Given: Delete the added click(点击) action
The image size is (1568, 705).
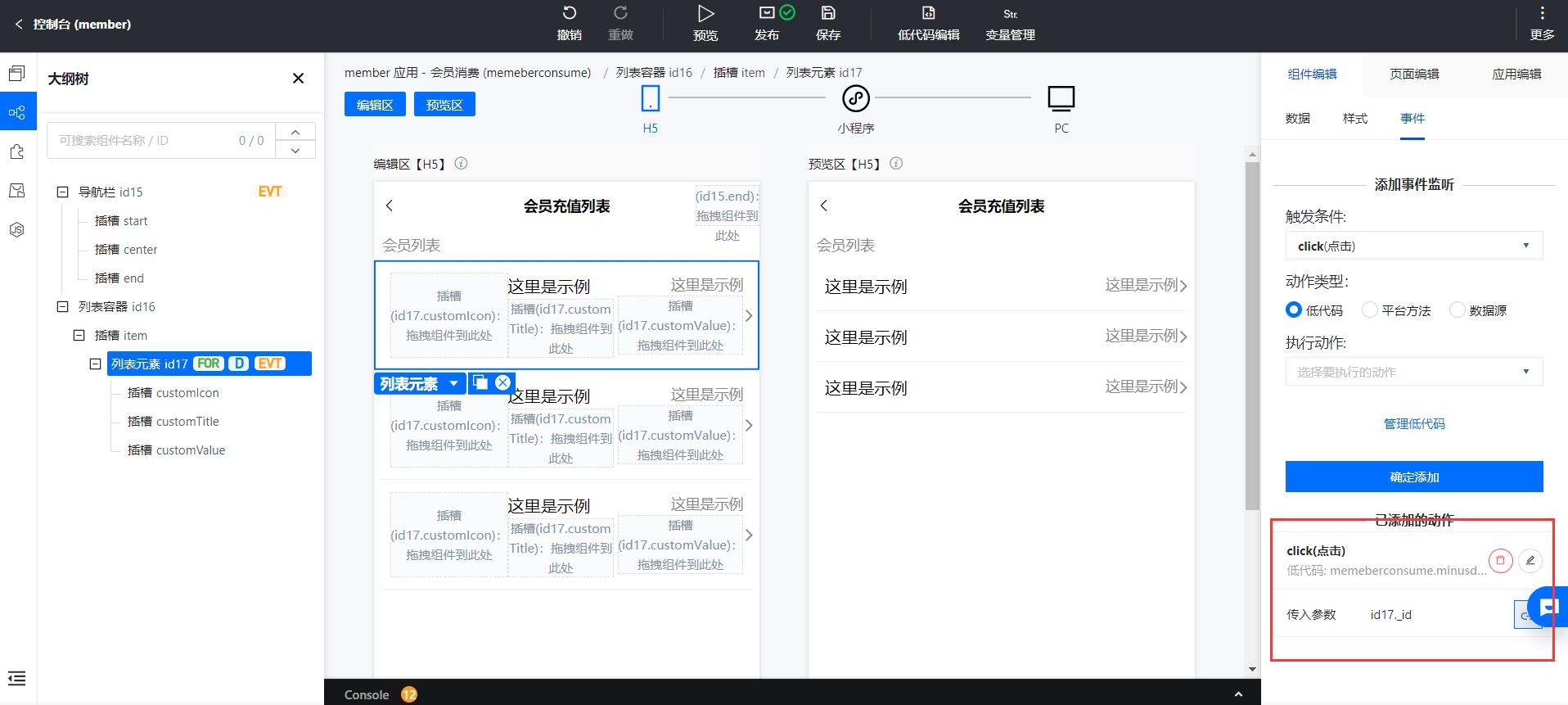Looking at the screenshot, I should tap(1501, 561).
